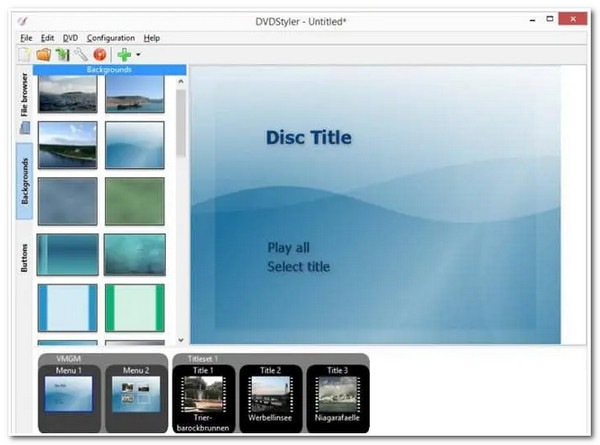Image resolution: width=600 pixels, height=445 pixels.
Task: Select the Titleset 1 group label
Action: click(202, 359)
